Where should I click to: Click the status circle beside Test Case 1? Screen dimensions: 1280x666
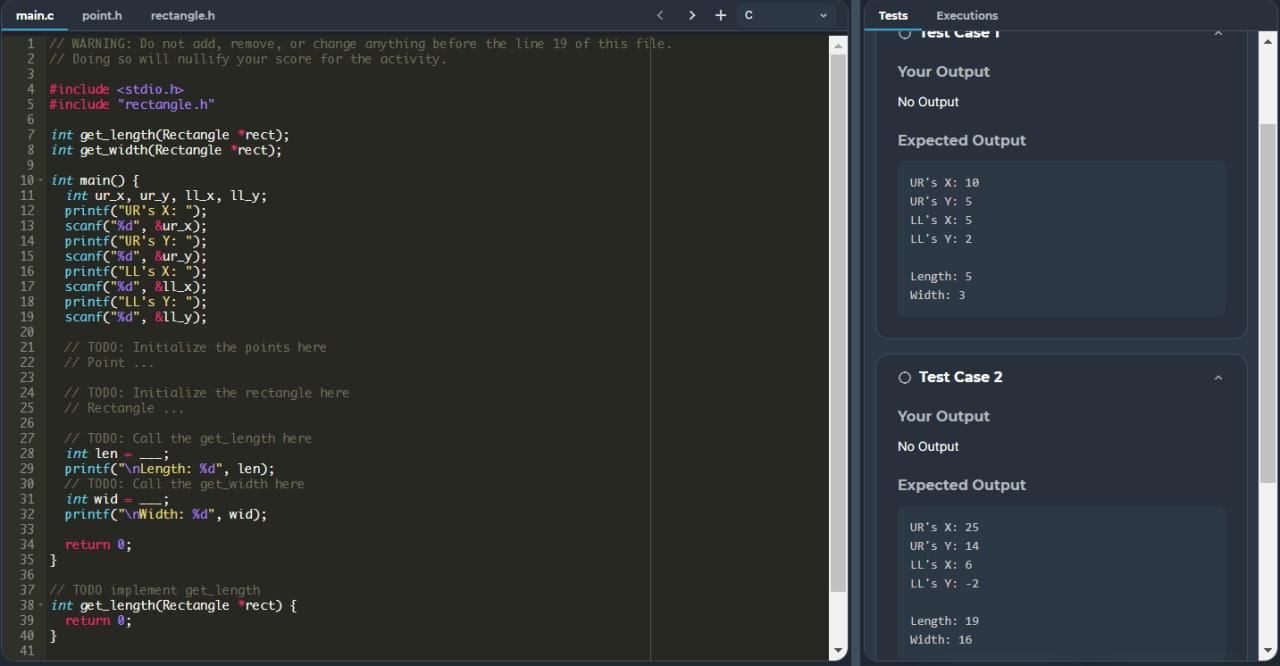904,32
